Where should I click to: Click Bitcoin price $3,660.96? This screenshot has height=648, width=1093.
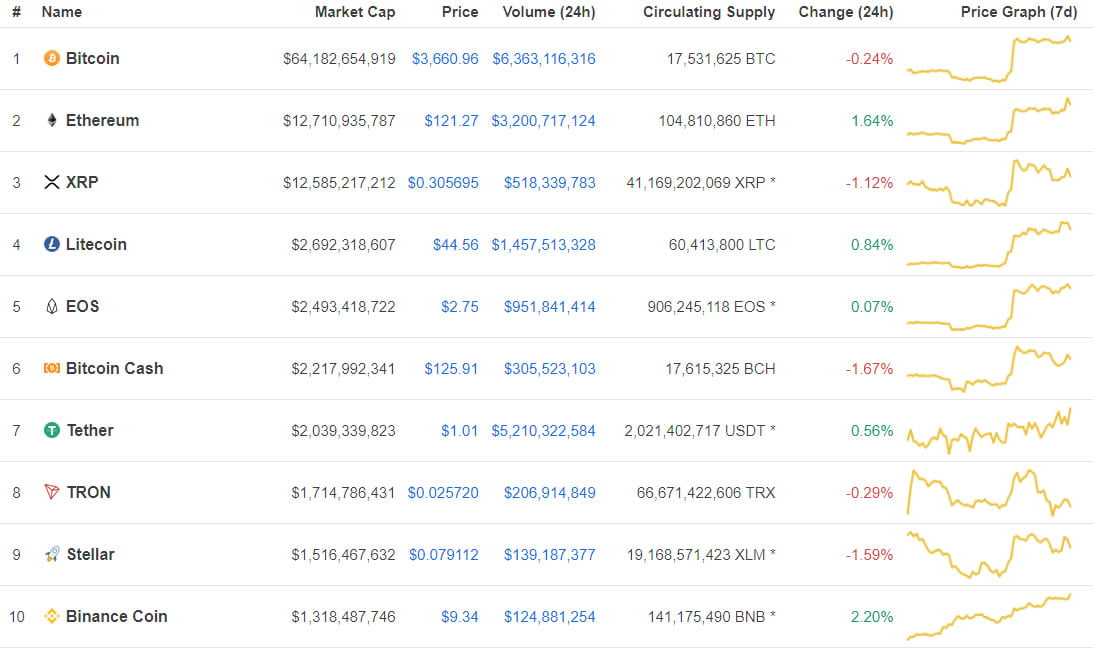pyautogui.click(x=445, y=59)
